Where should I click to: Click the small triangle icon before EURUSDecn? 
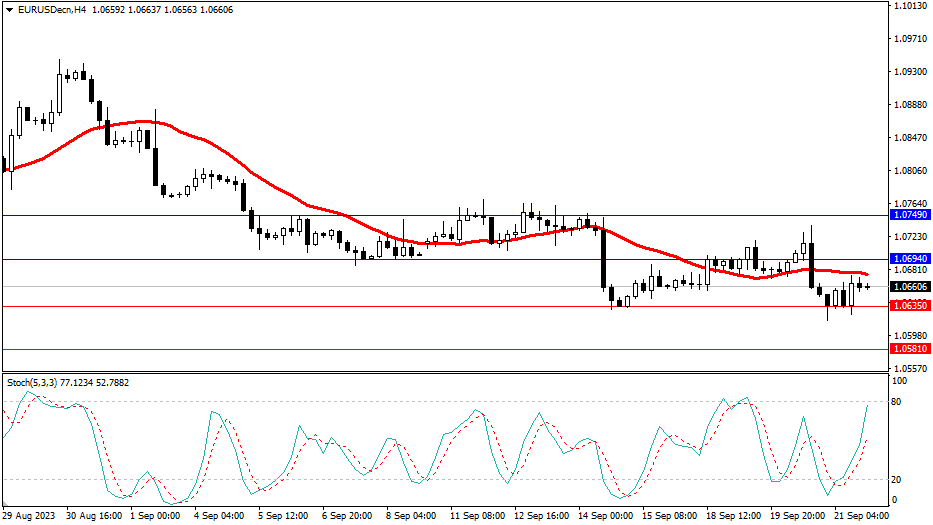pyautogui.click(x=8, y=10)
